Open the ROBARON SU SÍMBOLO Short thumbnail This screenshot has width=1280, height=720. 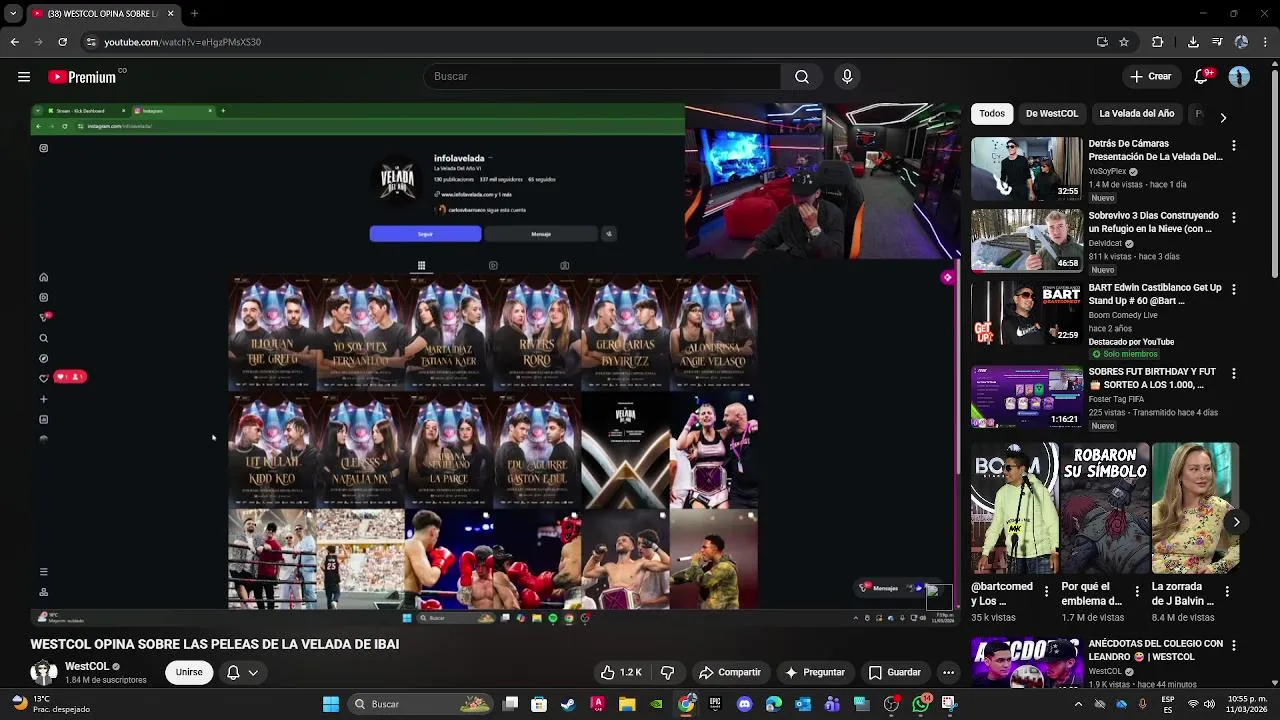[x=1105, y=508]
